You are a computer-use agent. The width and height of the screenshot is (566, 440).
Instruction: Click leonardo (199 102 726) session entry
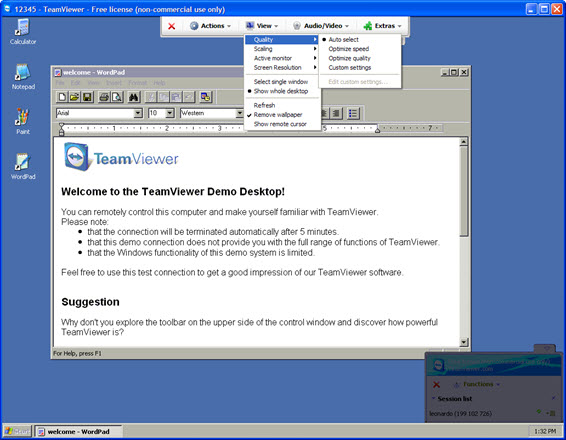[461, 413]
